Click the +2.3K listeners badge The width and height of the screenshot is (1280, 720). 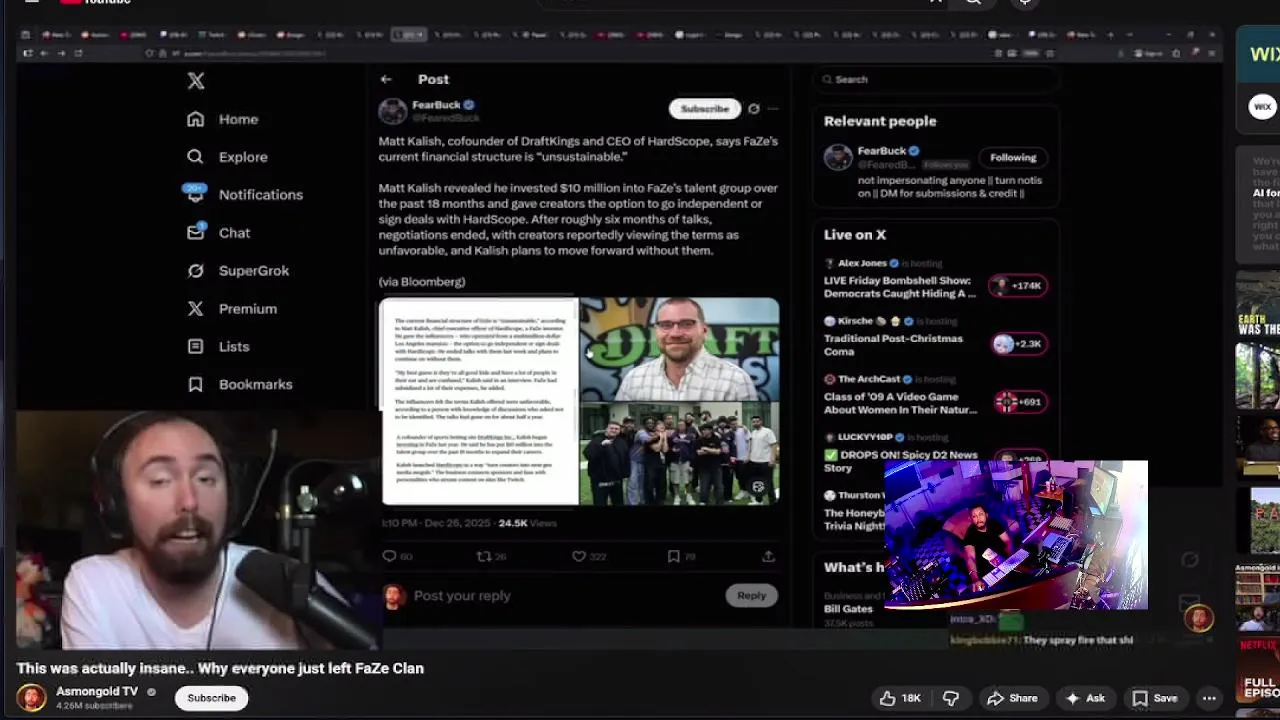(x=1018, y=344)
